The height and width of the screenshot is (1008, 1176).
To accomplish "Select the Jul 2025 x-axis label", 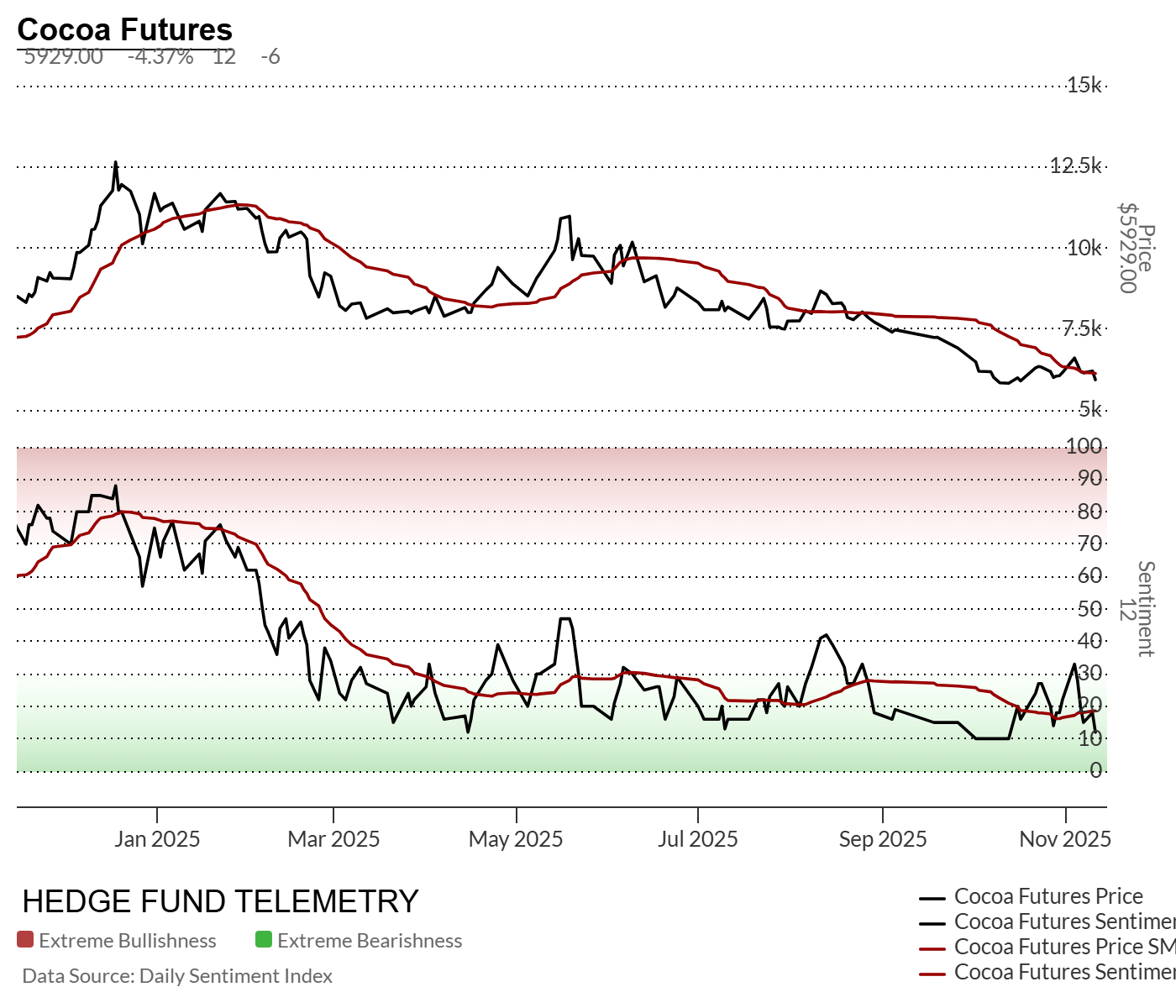I will click(697, 839).
